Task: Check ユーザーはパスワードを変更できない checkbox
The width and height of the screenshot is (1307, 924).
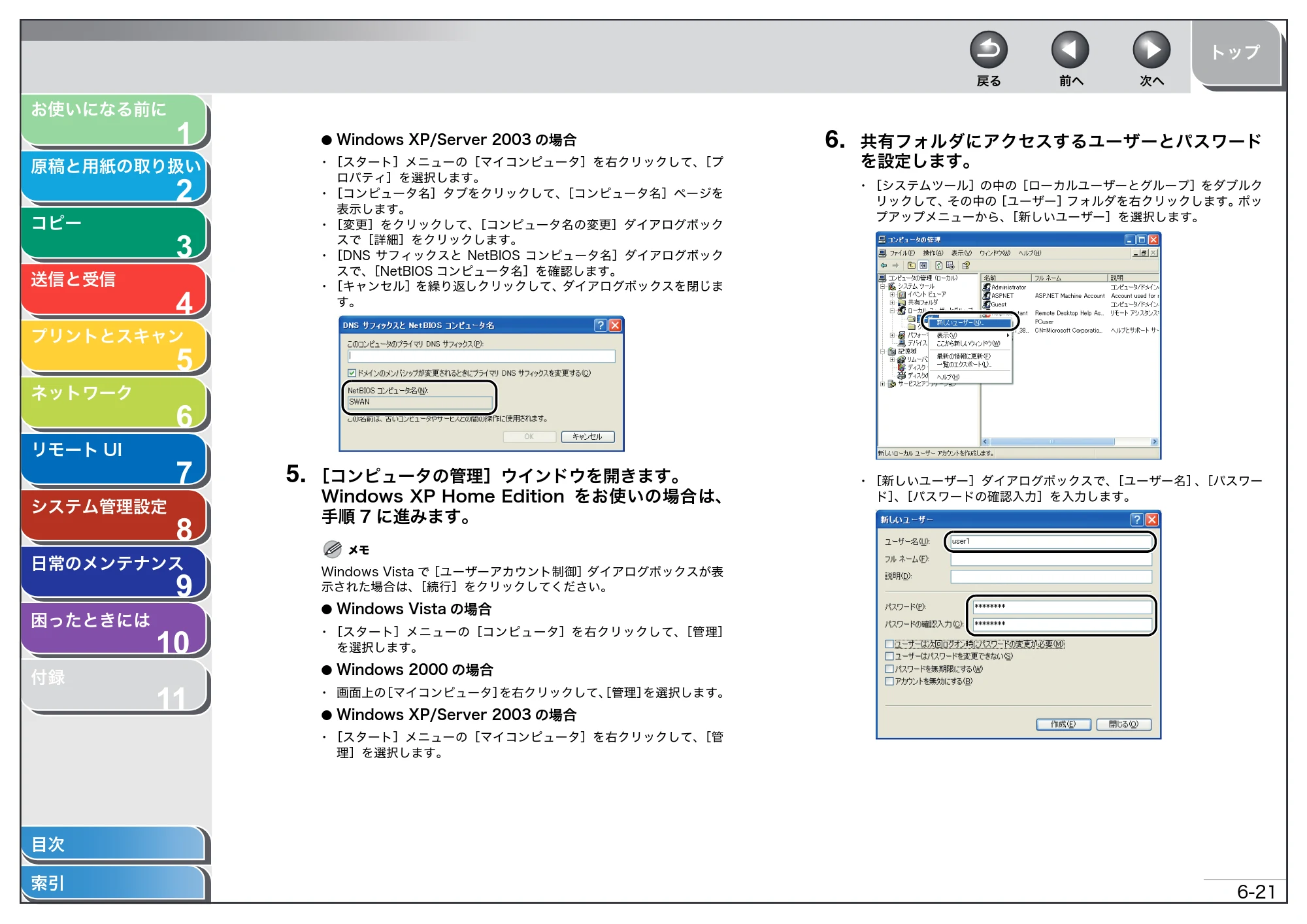Action: [x=889, y=656]
